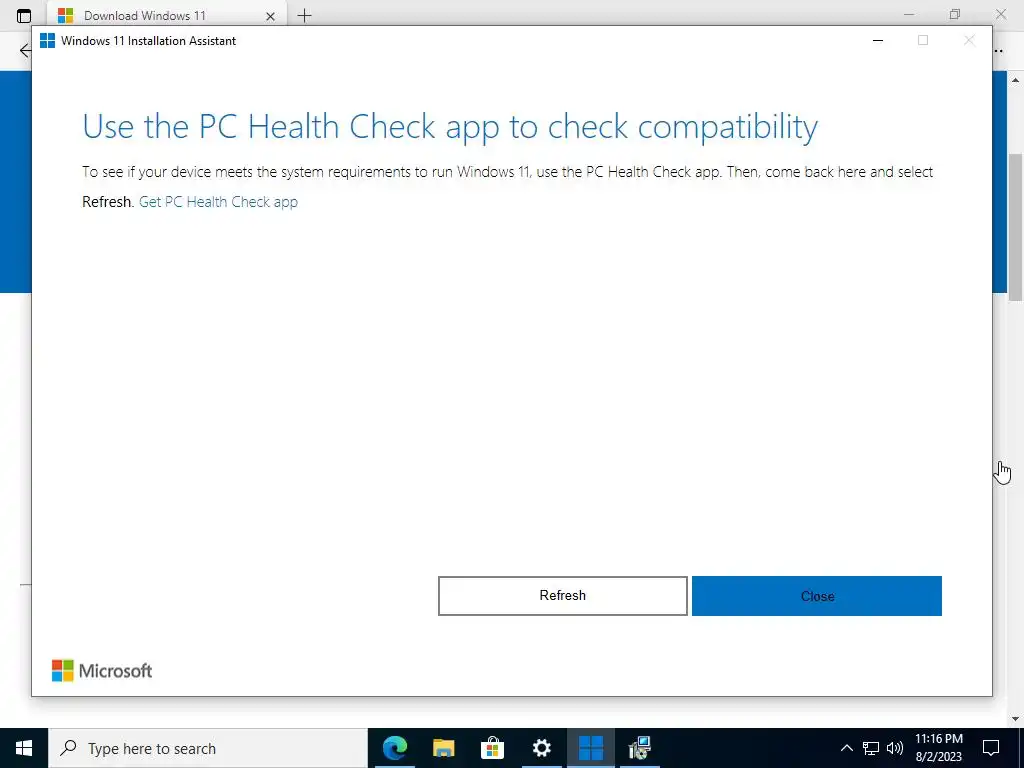Select Windows 11 Installation Assistant taskbar icon
This screenshot has height=768, width=1024.
pos(590,748)
